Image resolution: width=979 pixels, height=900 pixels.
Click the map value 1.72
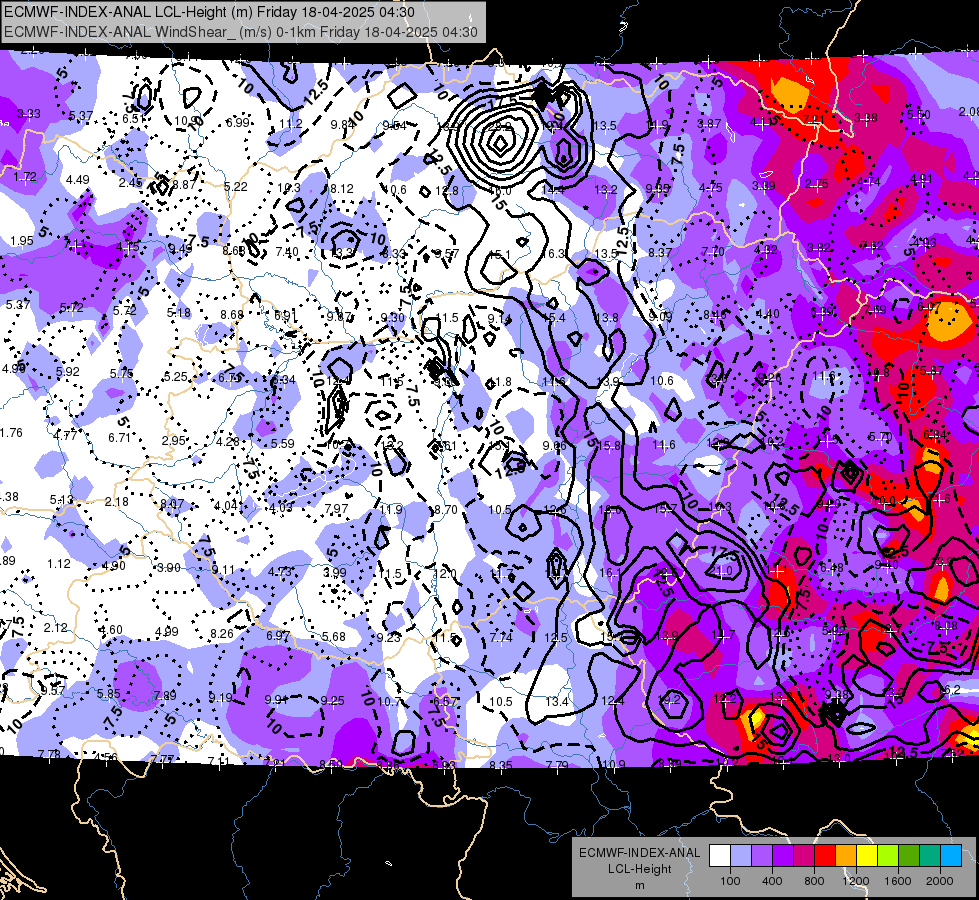(25, 177)
